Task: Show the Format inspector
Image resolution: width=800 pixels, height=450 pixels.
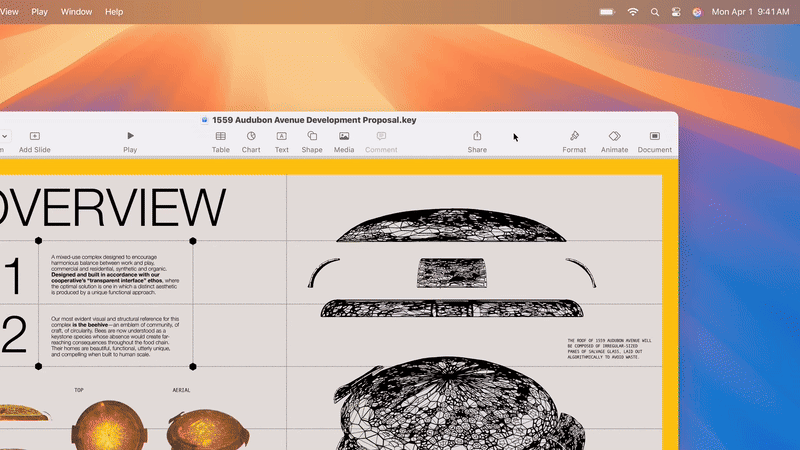Action: [574, 136]
